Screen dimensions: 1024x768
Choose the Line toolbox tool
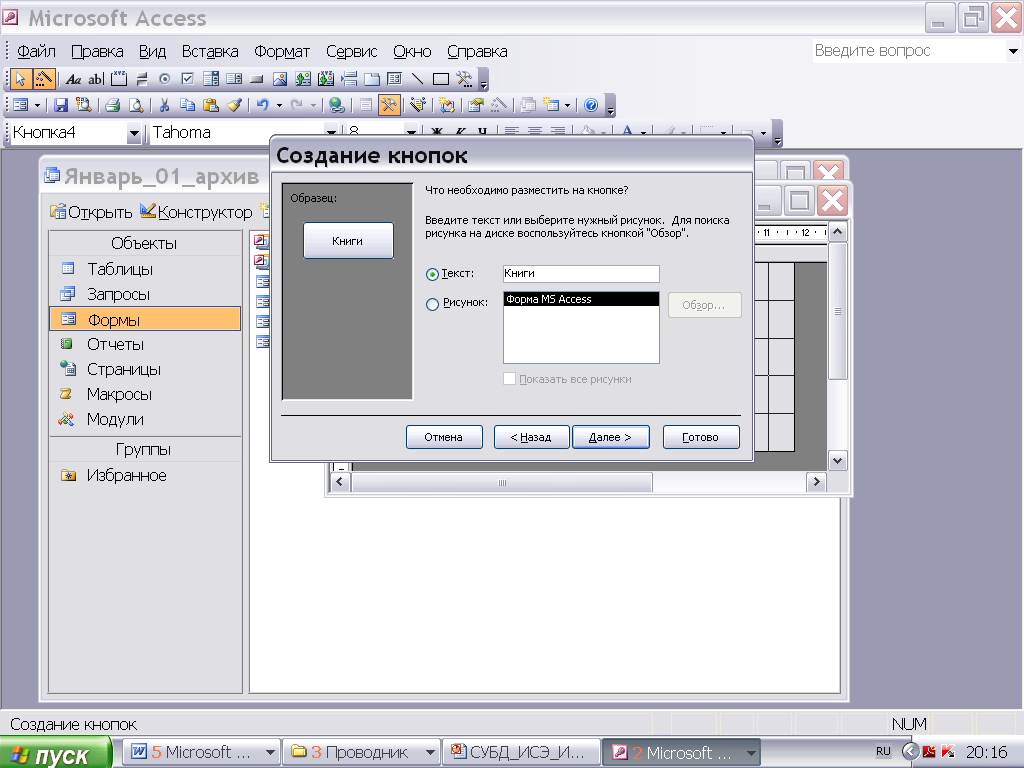point(417,80)
